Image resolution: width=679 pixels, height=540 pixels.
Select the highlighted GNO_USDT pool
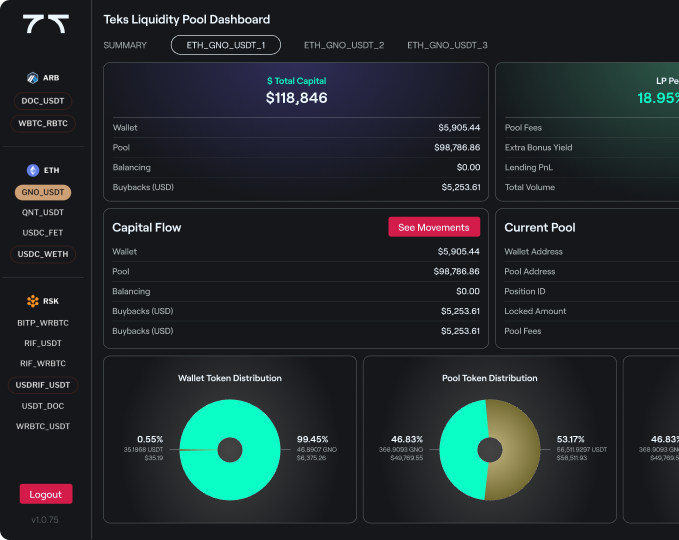pyautogui.click(x=45, y=192)
